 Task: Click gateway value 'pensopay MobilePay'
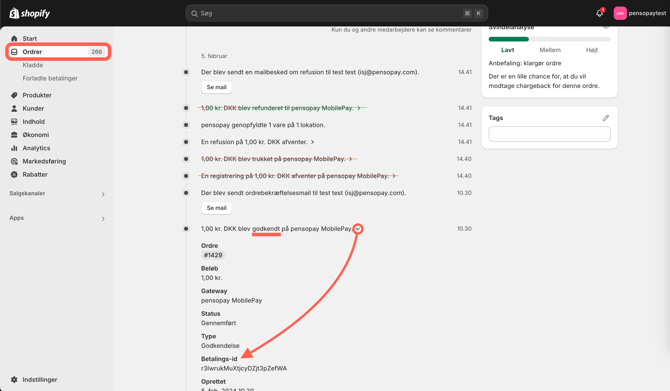pyautogui.click(x=231, y=300)
